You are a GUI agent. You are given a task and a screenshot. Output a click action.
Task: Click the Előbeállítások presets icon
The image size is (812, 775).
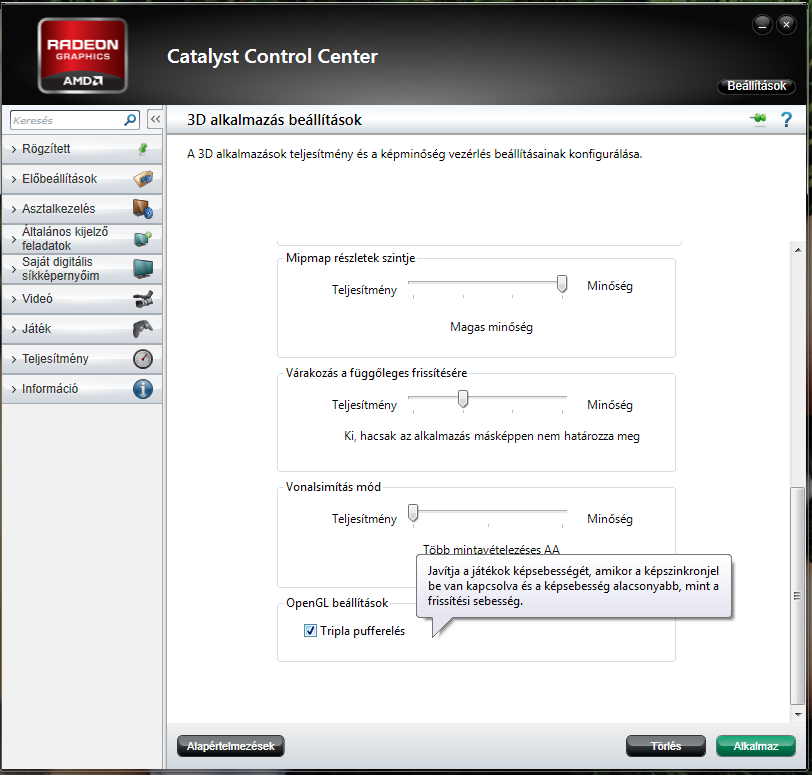pos(143,179)
